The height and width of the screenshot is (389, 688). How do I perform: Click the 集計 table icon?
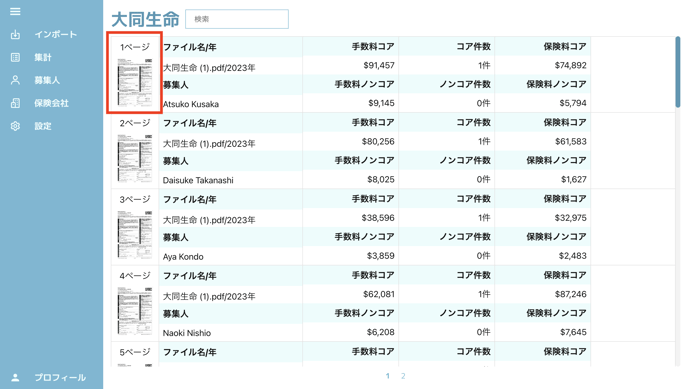15,57
